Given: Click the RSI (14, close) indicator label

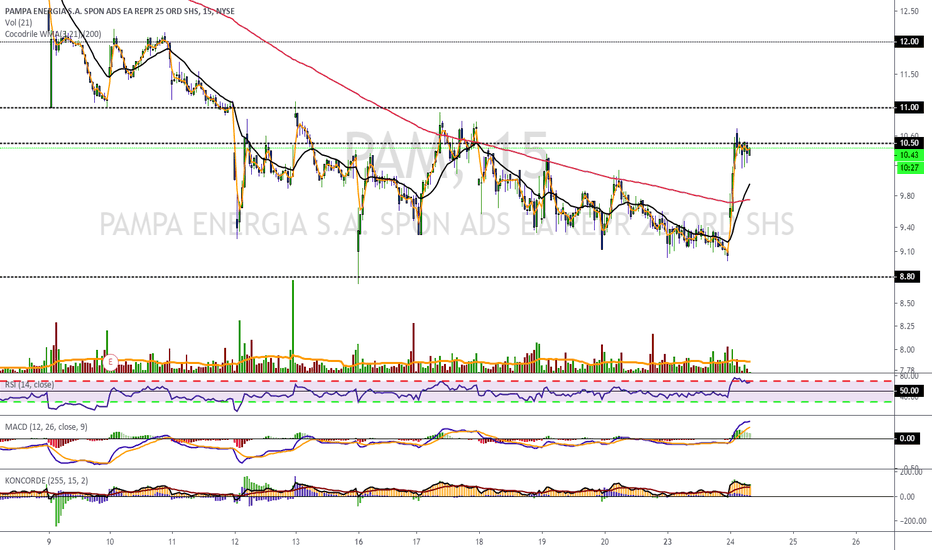Looking at the screenshot, I should pyautogui.click(x=29, y=385).
